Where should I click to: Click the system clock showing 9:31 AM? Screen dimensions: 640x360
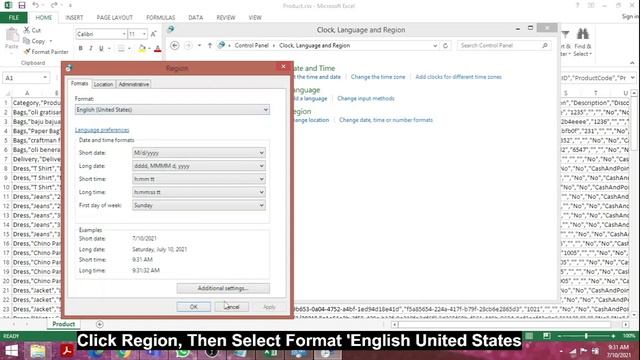(618, 347)
